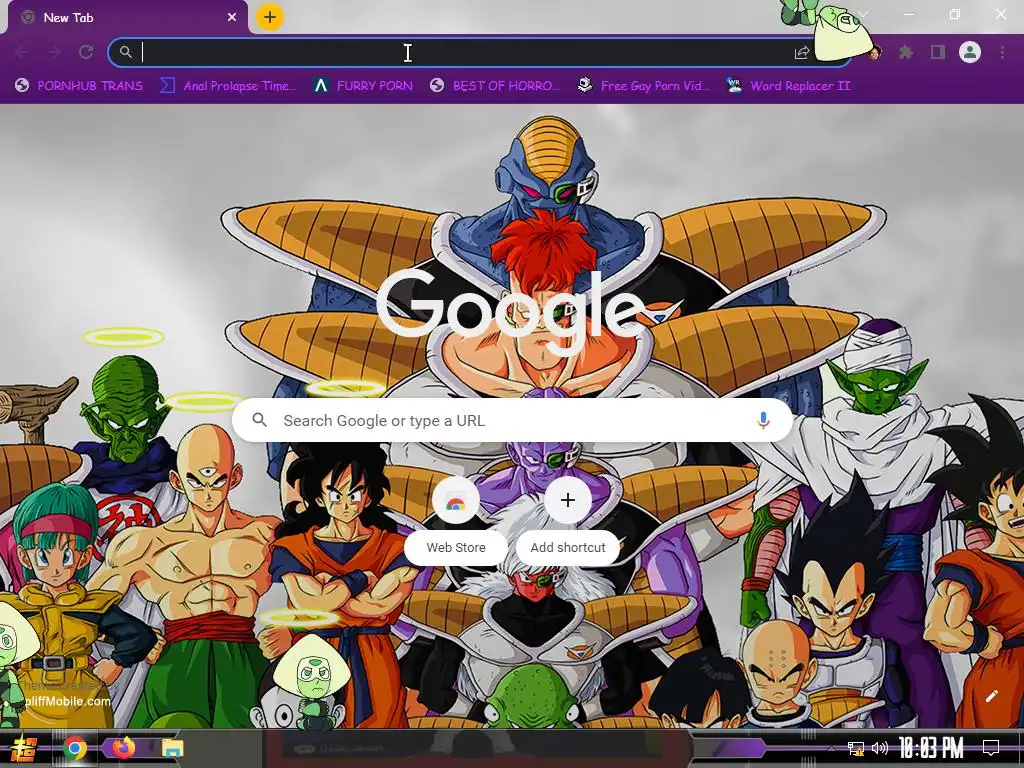Open the Start menu on taskbar
The image size is (1024, 768).
[24, 748]
